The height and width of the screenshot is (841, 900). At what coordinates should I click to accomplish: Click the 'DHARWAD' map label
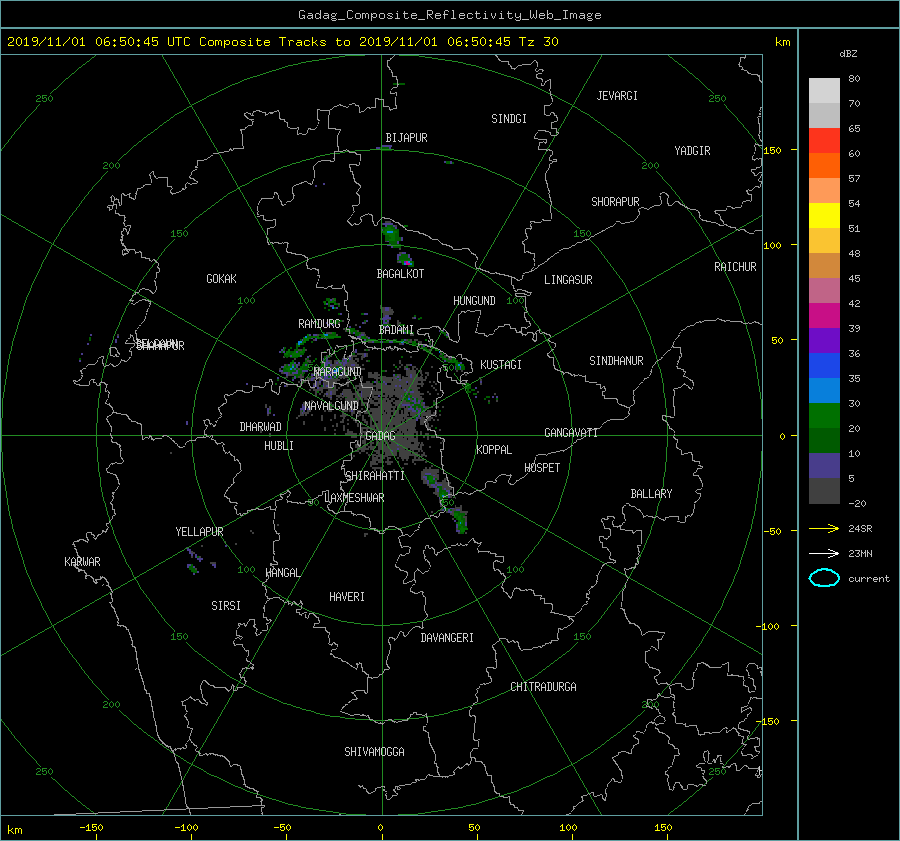pos(260,427)
